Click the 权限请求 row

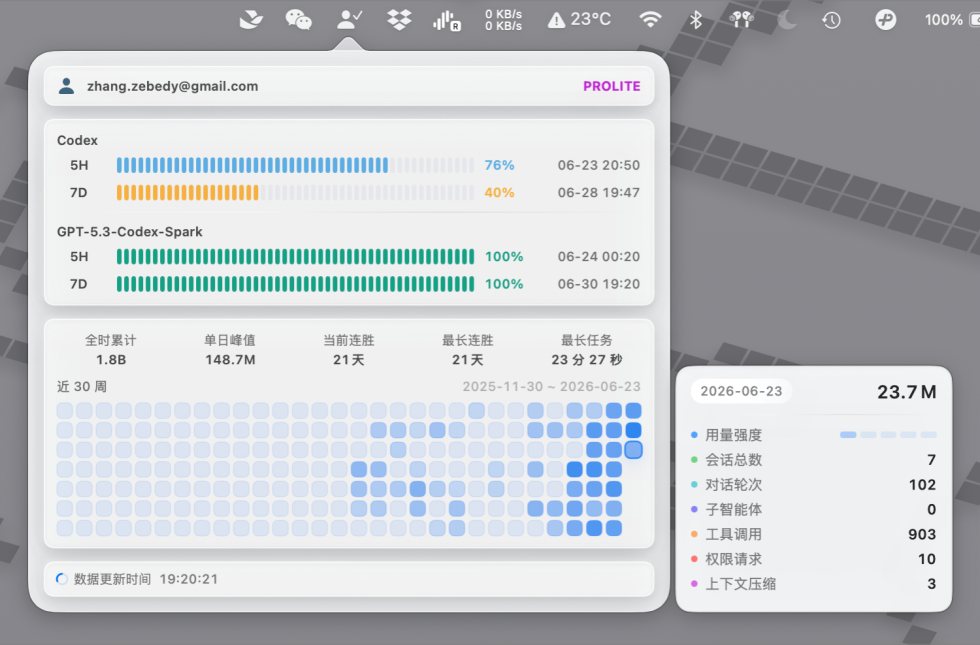pyautogui.click(x=813, y=559)
